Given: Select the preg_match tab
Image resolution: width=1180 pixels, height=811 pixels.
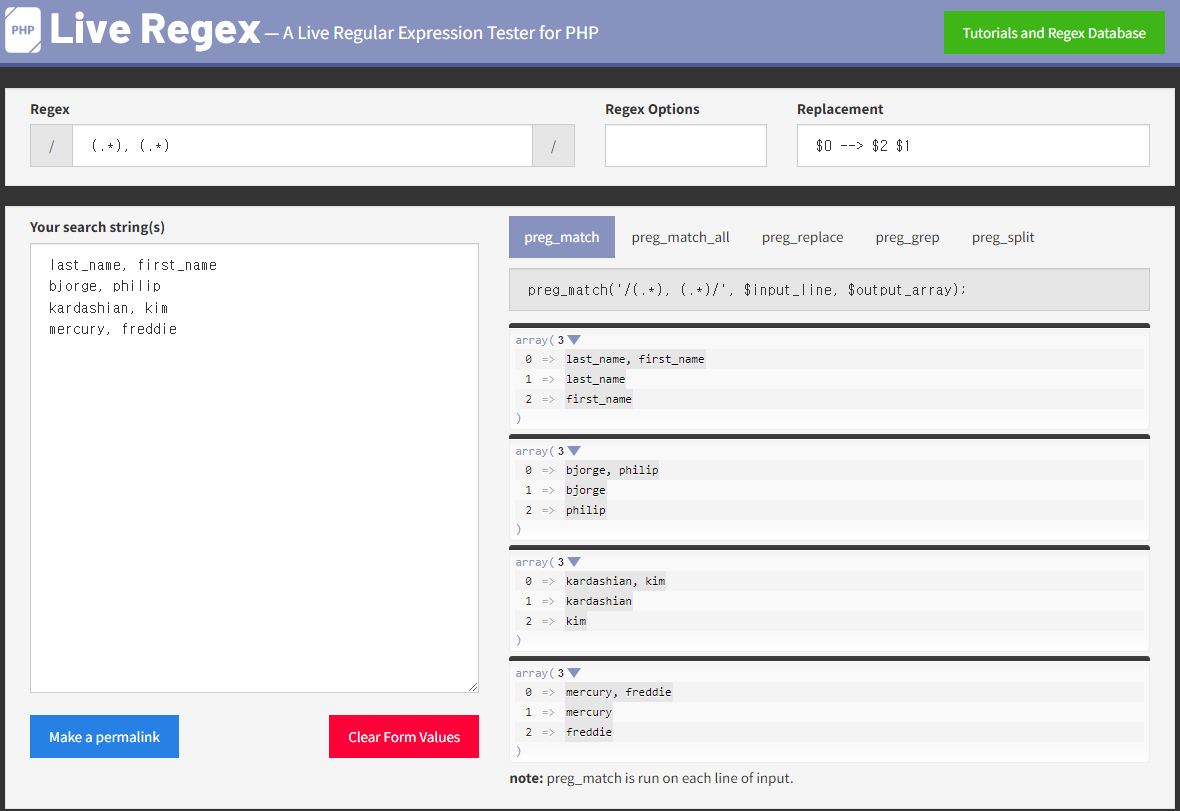Looking at the screenshot, I should click(561, 237).
